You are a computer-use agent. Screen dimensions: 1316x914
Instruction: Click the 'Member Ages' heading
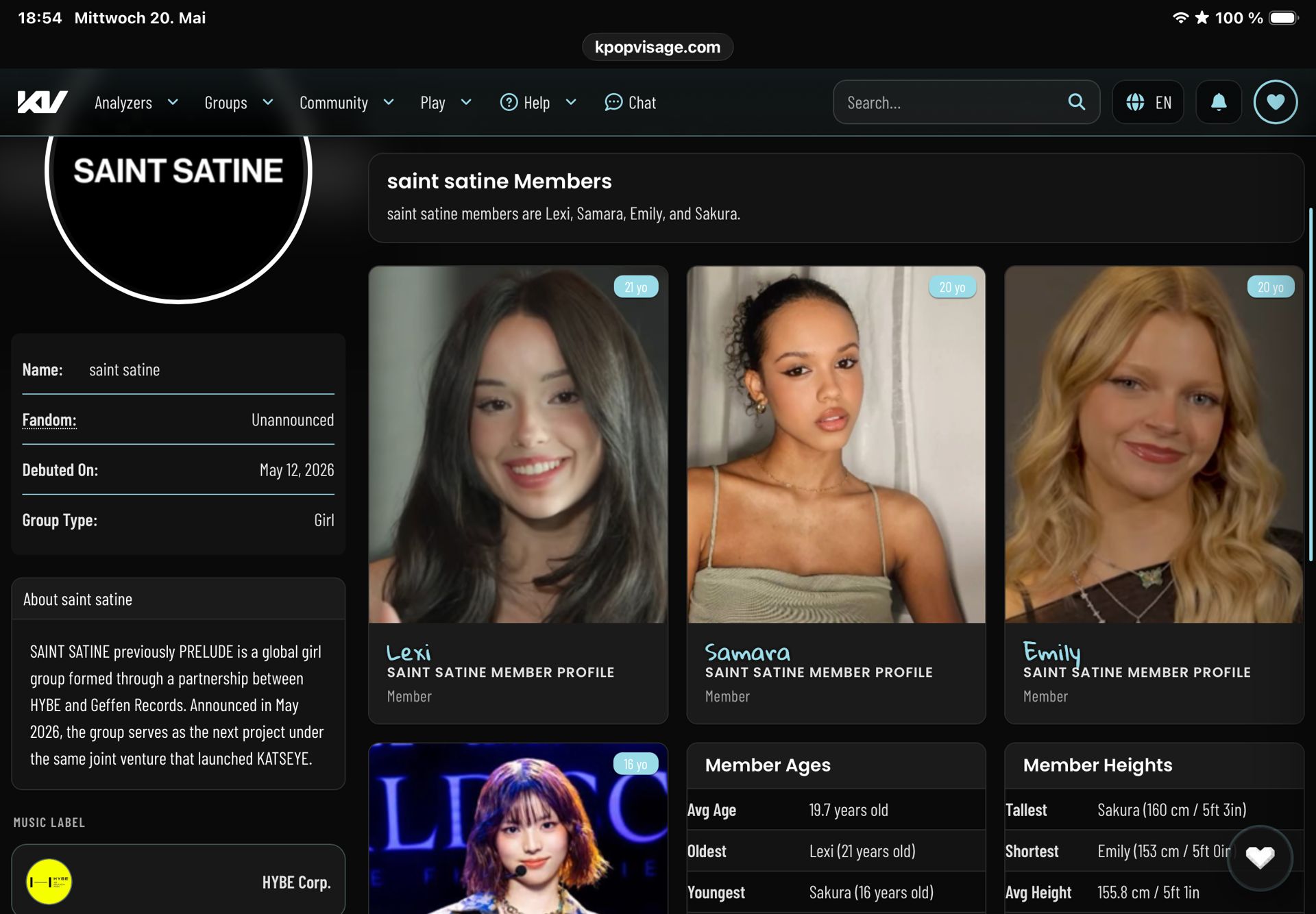click(768, 765)
